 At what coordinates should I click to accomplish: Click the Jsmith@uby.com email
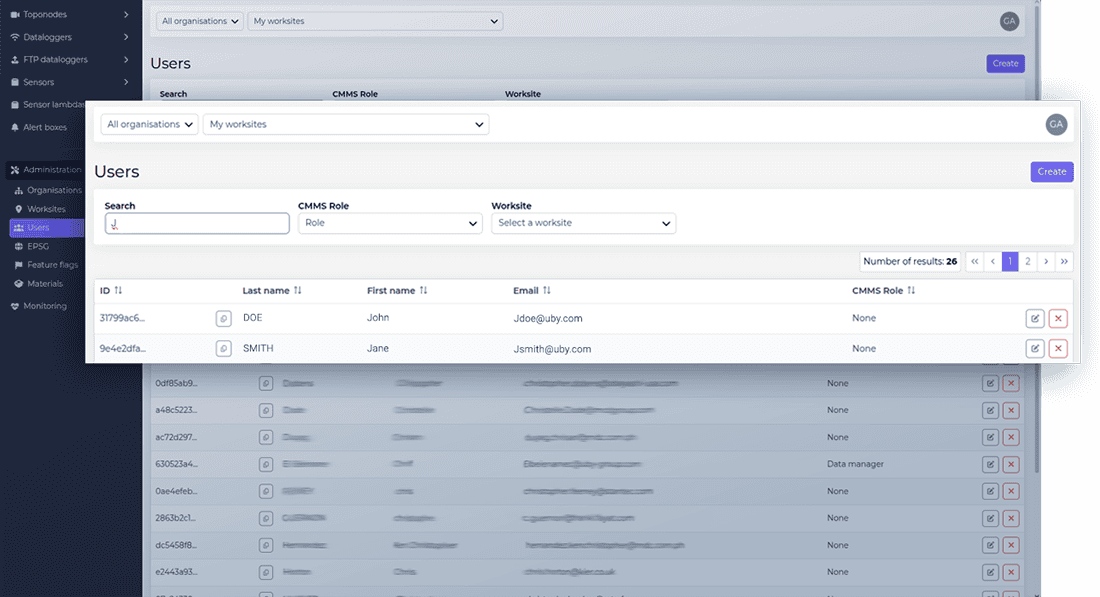[x=552, y=349]
